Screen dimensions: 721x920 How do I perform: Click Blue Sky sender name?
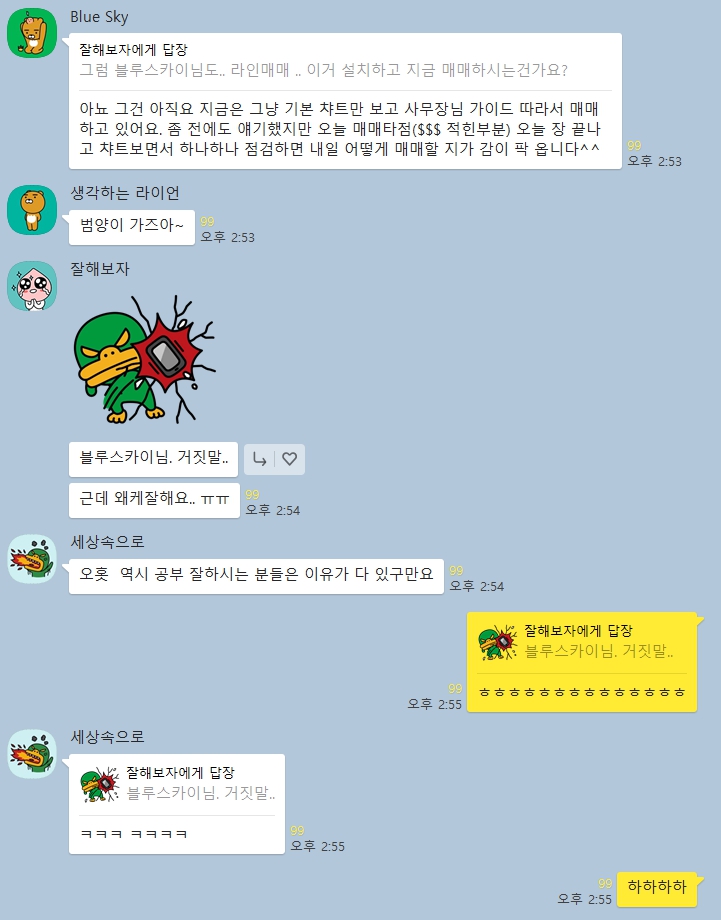click(x=99, y=17)
